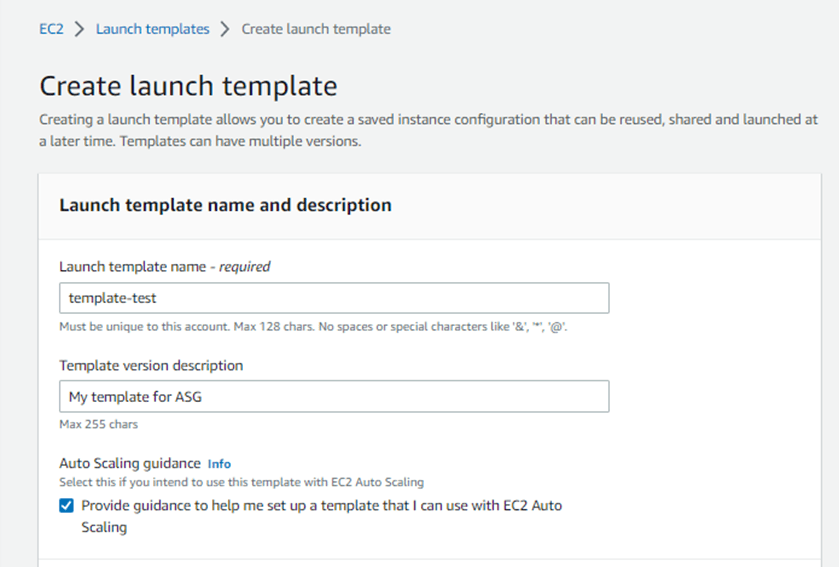Click the 'Launch template name - required' label
839x567 pixels.
165,266
